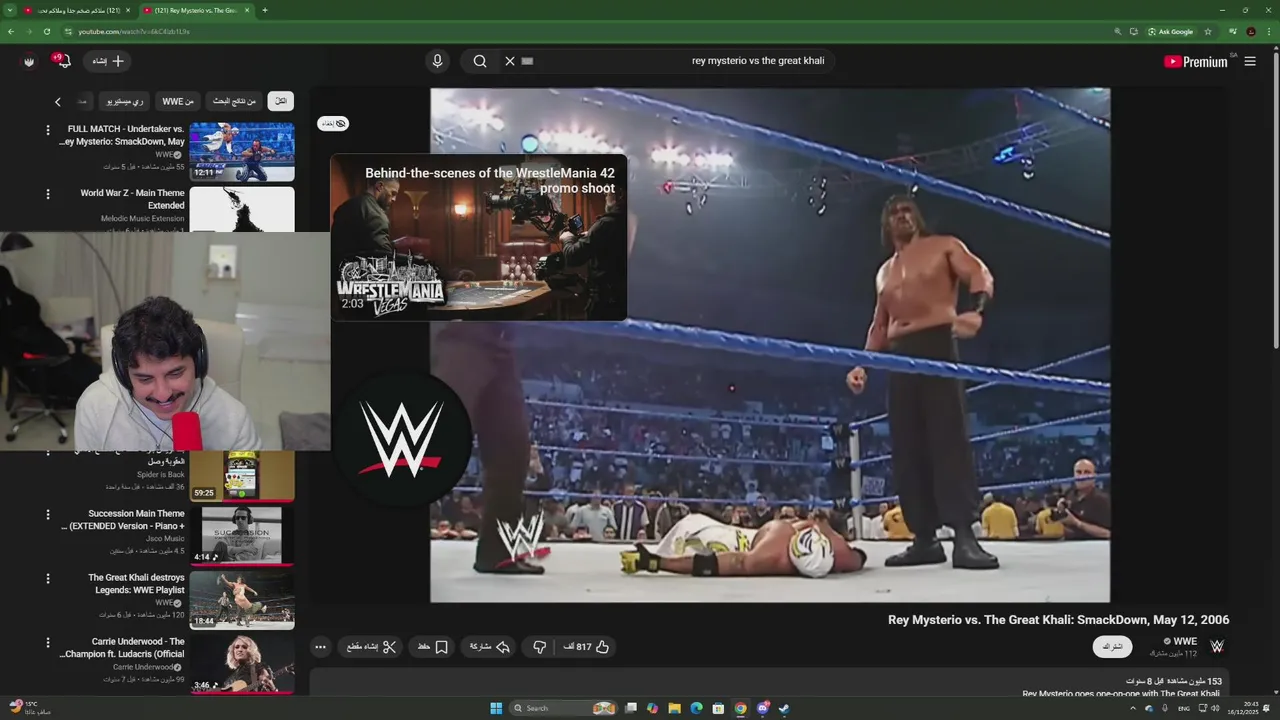Click 'The Great Khali destroys Legends' title
1280x720 pixels.
pos(136,584)
